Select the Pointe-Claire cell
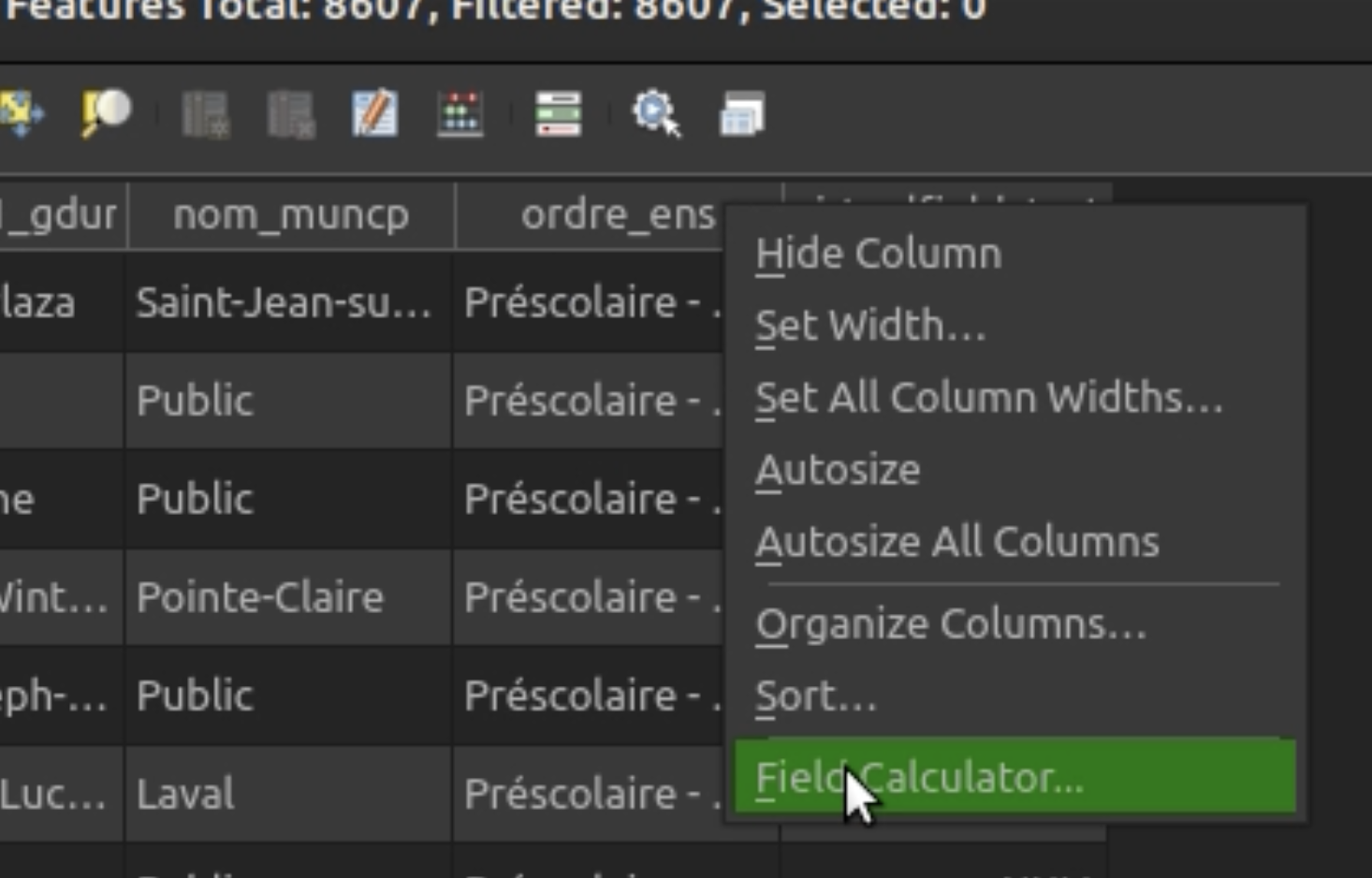The height and width of the screenshot is (878, 1372). (x=288, y=597)
